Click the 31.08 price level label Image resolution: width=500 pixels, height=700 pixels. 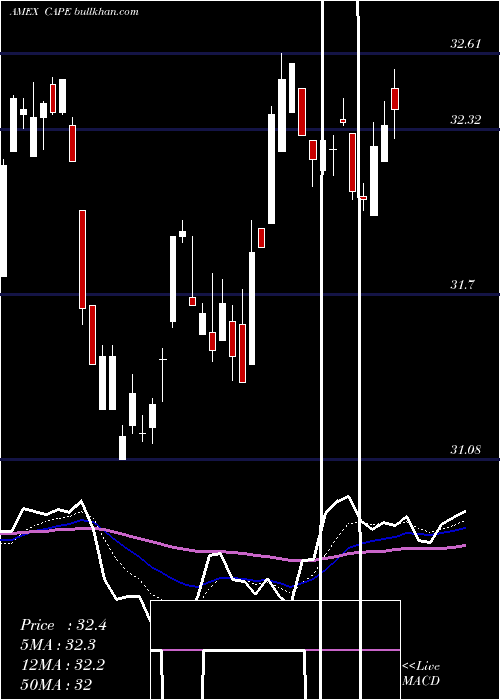coord(466,450)
